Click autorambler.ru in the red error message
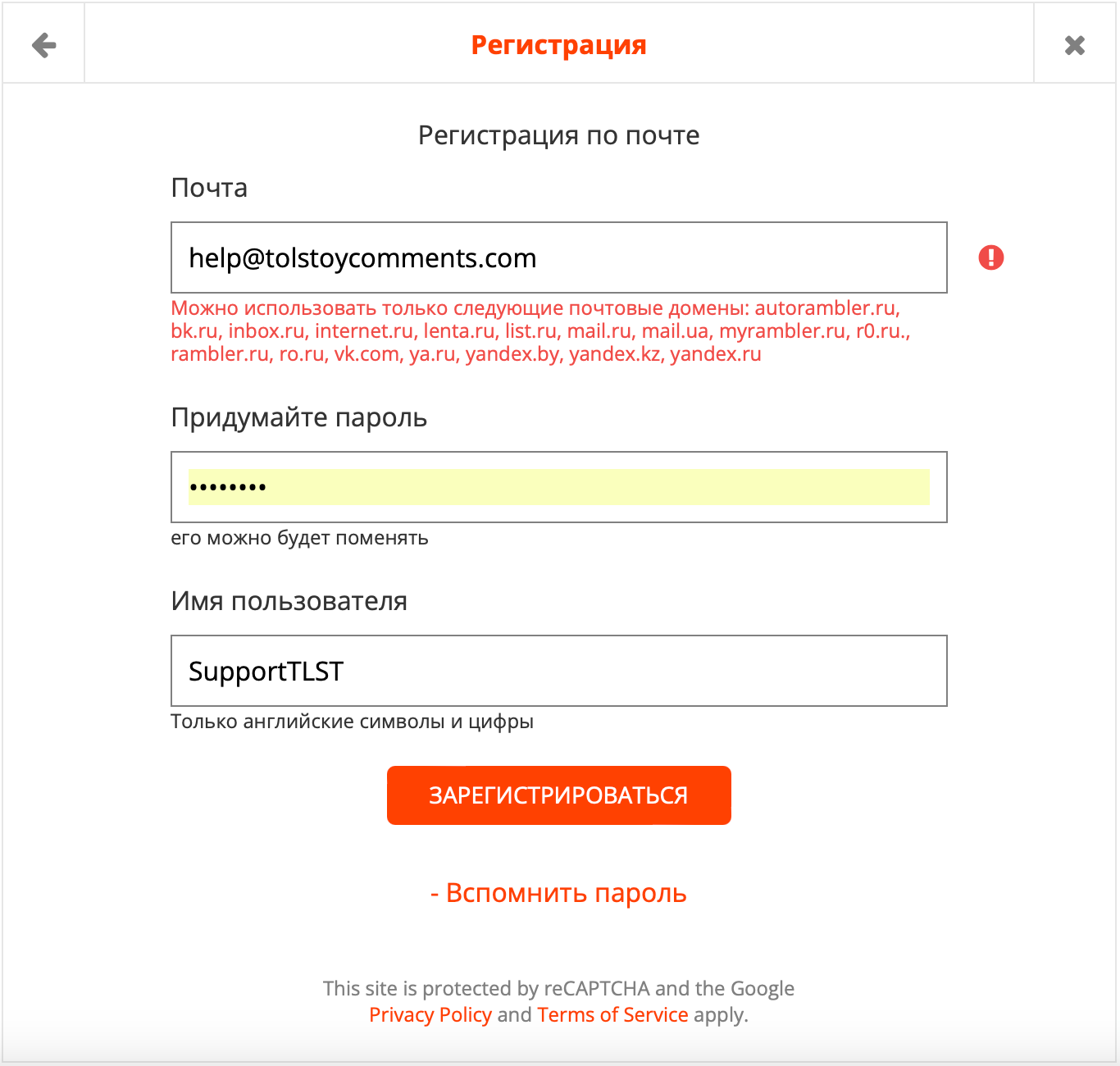This screenshot has width=1120, height=1066. (x=826, y=308)
